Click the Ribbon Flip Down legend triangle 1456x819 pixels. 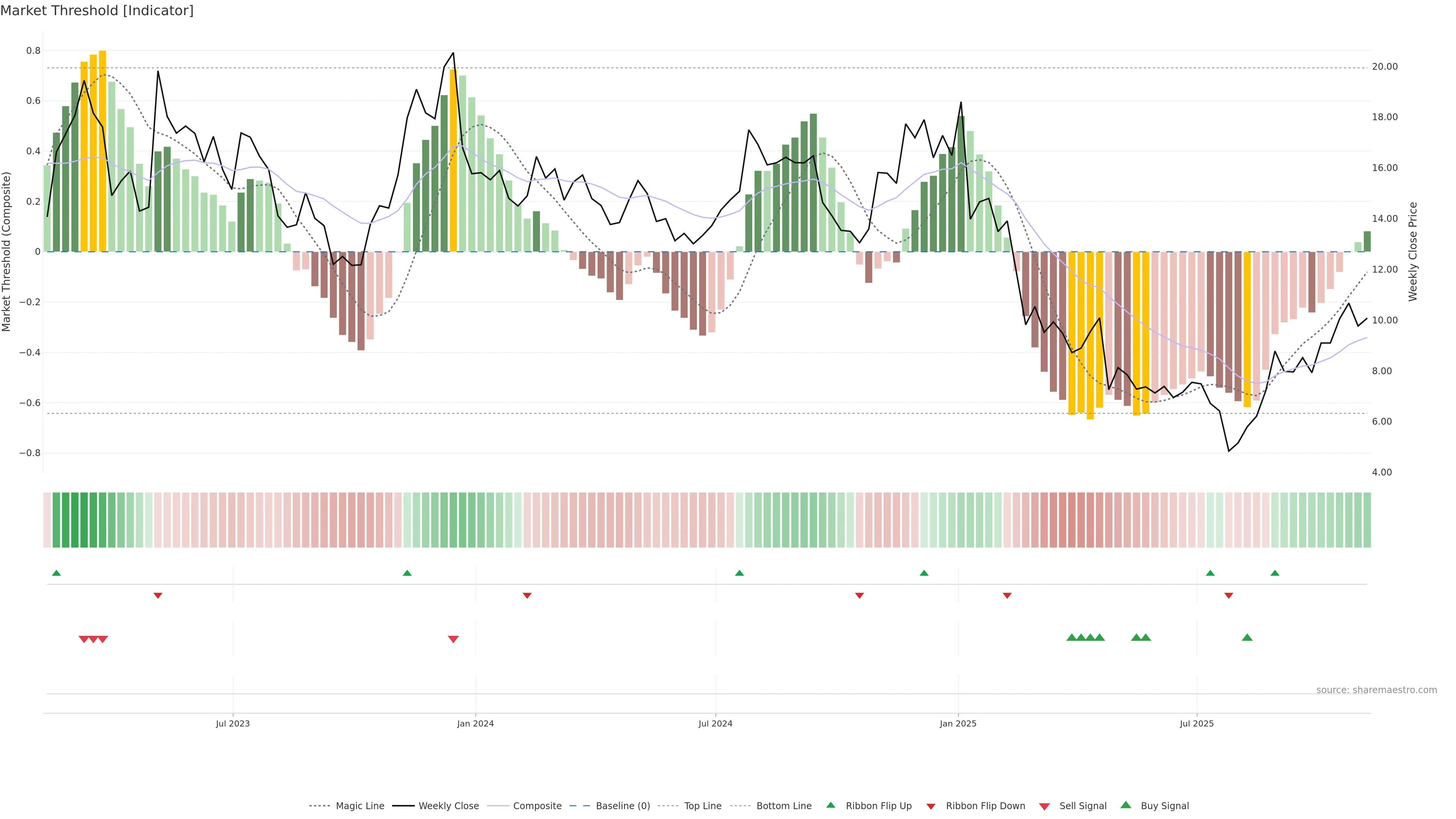[x=931, y=806]
